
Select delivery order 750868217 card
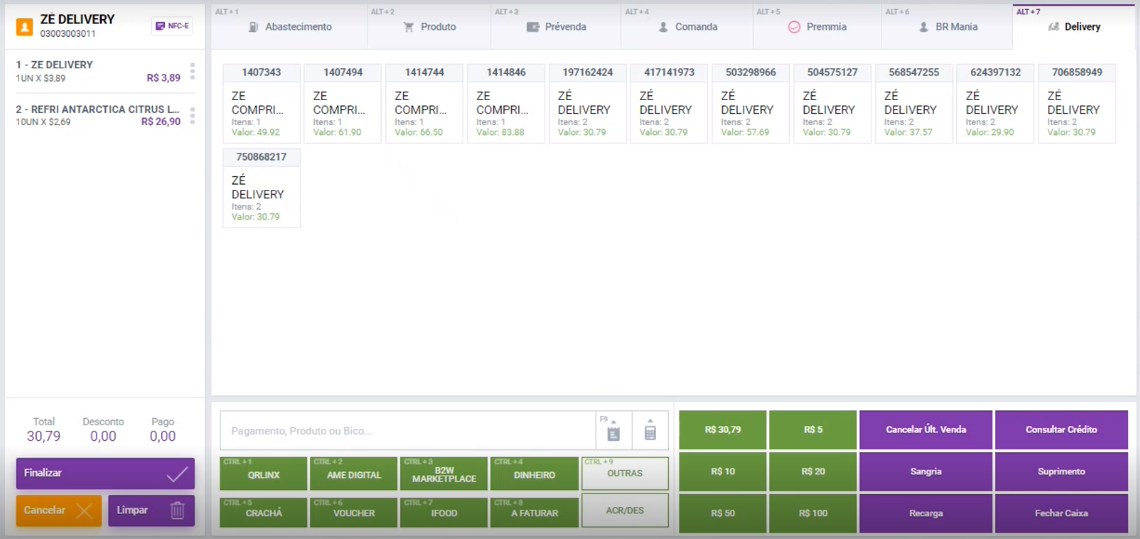262,188
